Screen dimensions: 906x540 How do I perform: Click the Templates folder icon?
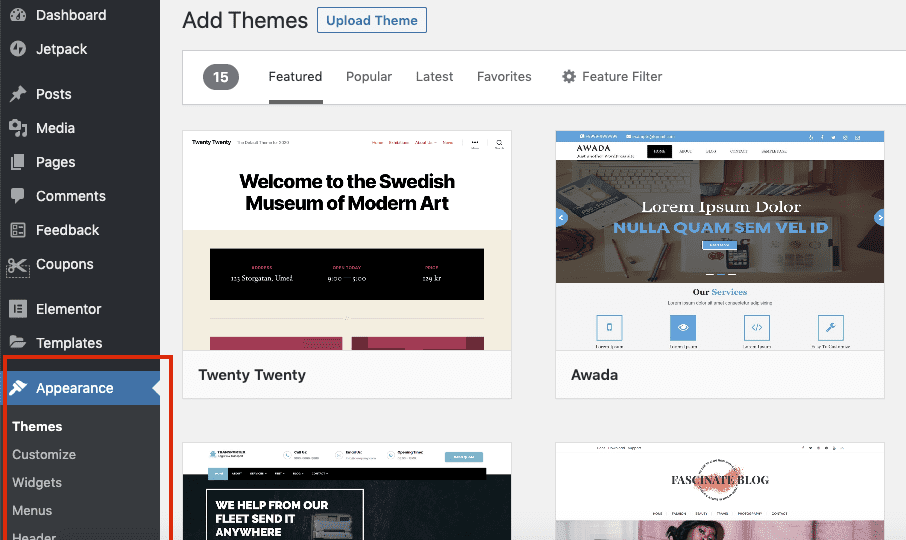coord(18,342)
